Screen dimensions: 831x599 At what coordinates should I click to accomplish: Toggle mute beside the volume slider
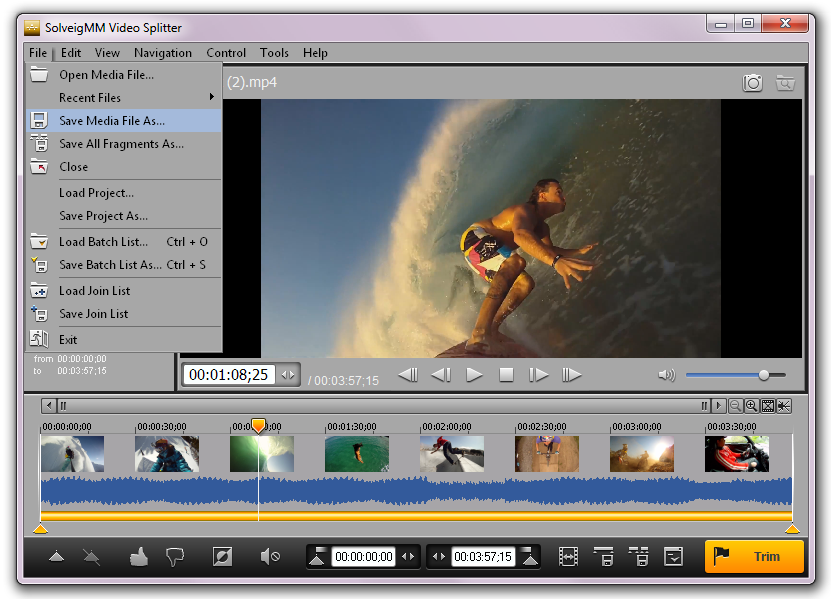[666, 375]
